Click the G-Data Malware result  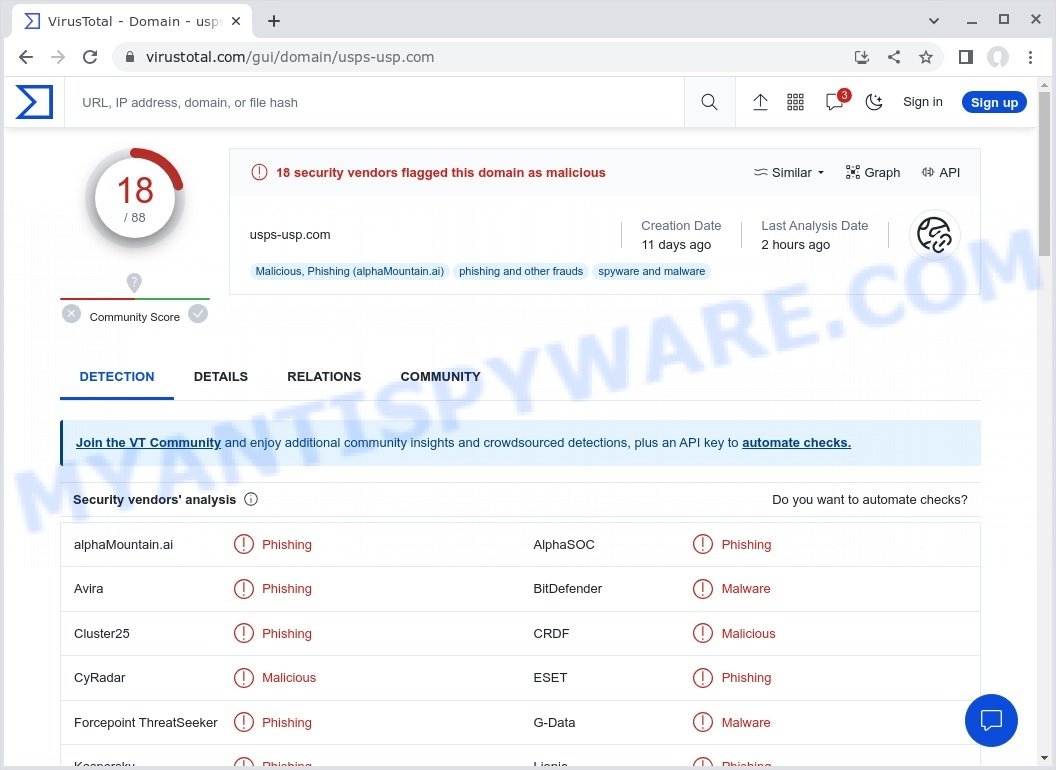pos(731,723)
